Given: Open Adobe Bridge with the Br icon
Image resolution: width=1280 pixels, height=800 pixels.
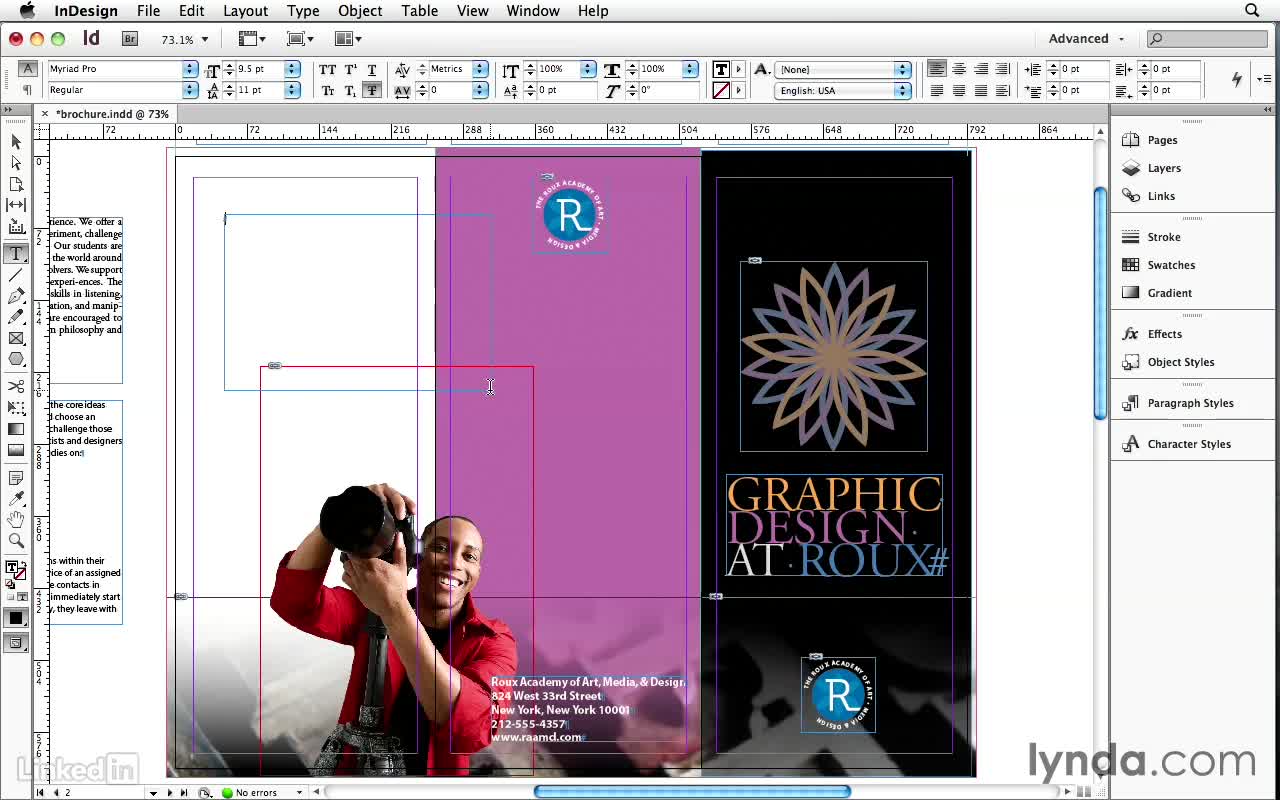Looking at the screenshot, I should [129, 39].
